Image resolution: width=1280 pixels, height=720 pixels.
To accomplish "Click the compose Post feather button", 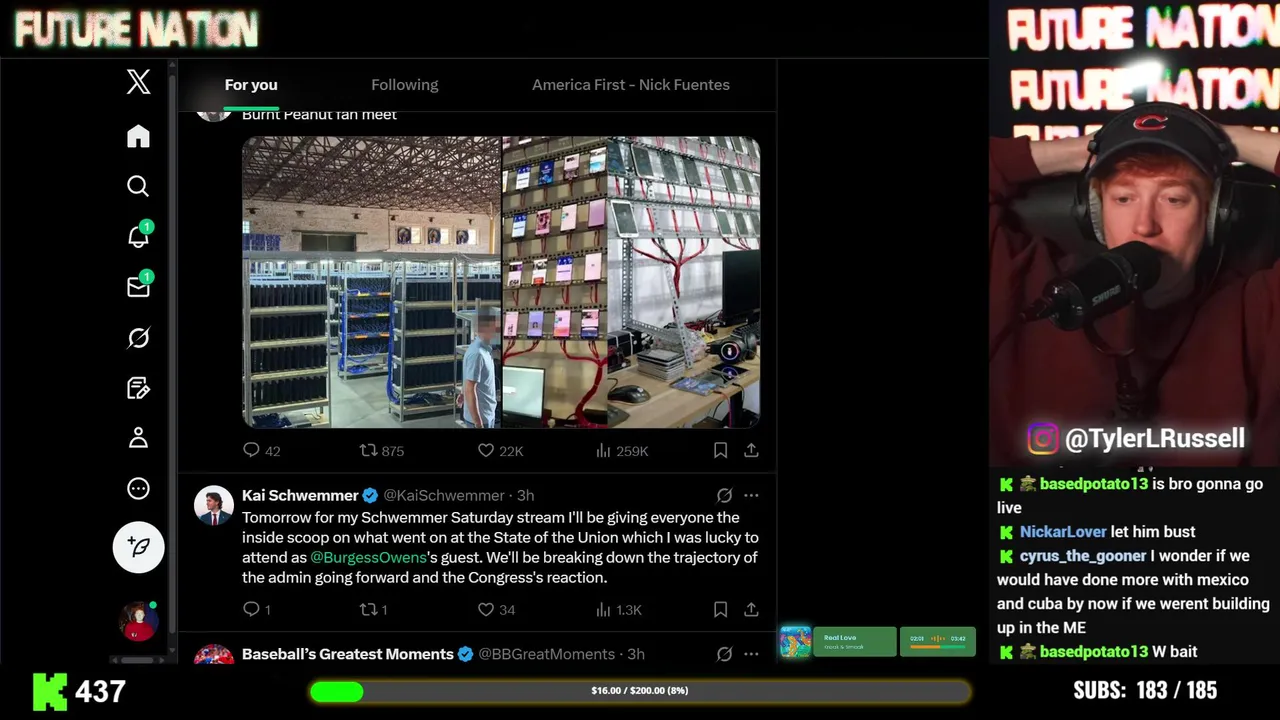I will click(138, 547).
